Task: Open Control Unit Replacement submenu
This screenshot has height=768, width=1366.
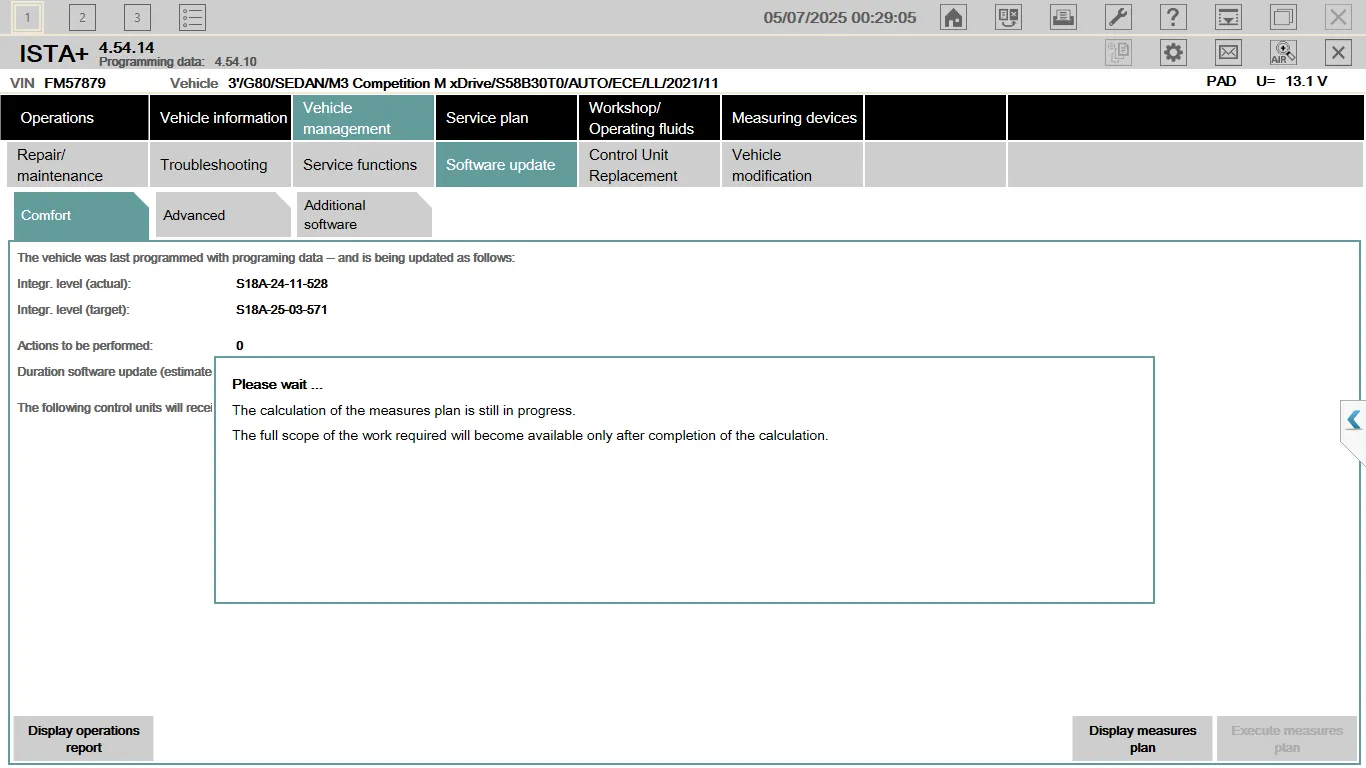Action: coord(650,165)
